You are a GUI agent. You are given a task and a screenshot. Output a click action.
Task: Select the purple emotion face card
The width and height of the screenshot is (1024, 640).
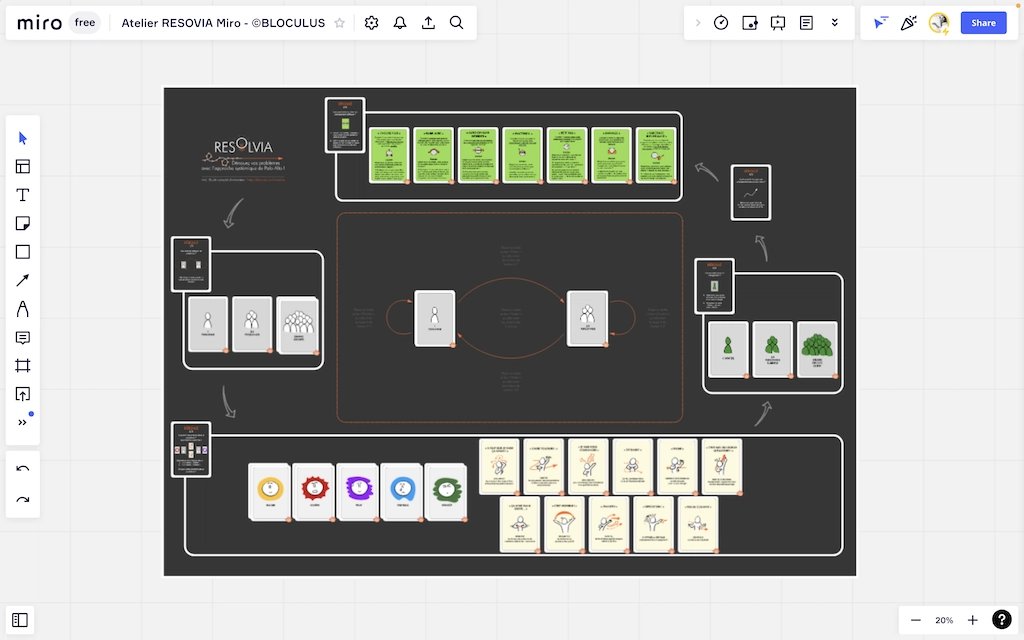pyautogui.click(x=358, y=492)
